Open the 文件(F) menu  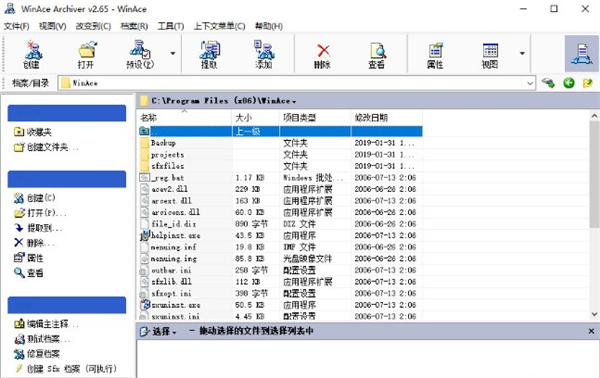coord(16,26)
